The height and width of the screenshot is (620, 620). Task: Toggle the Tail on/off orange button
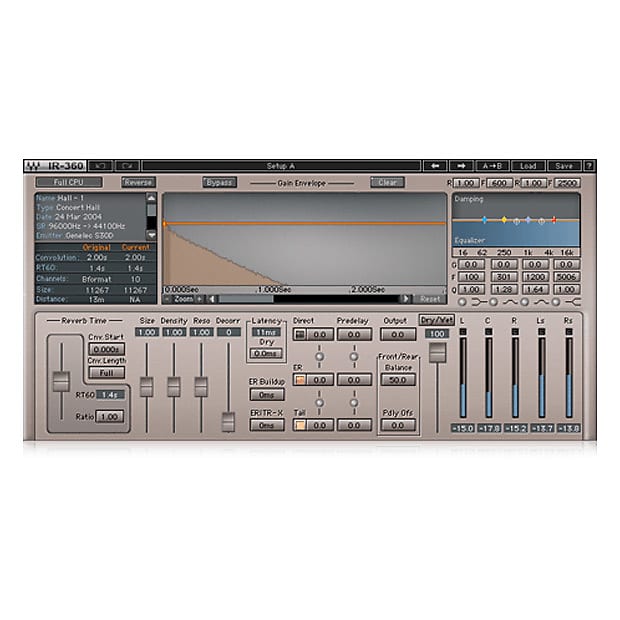[300, 425]
